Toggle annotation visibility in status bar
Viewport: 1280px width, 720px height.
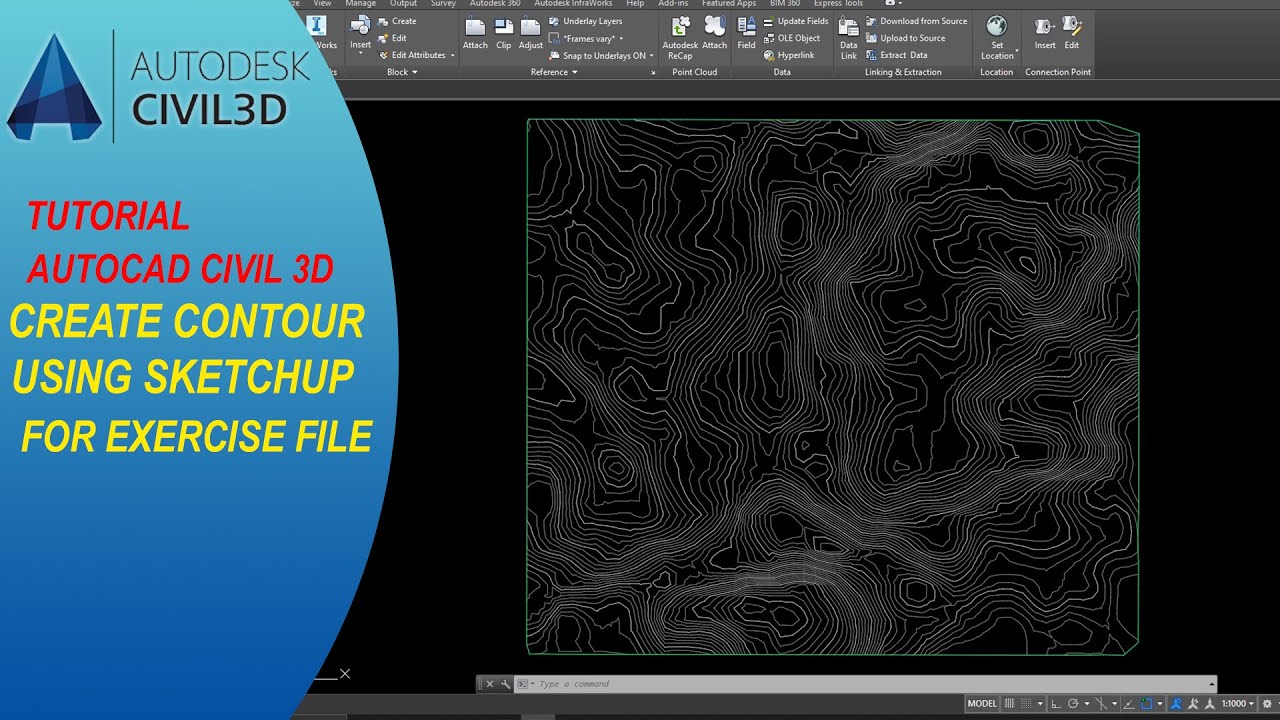(x=1175, y=703)
